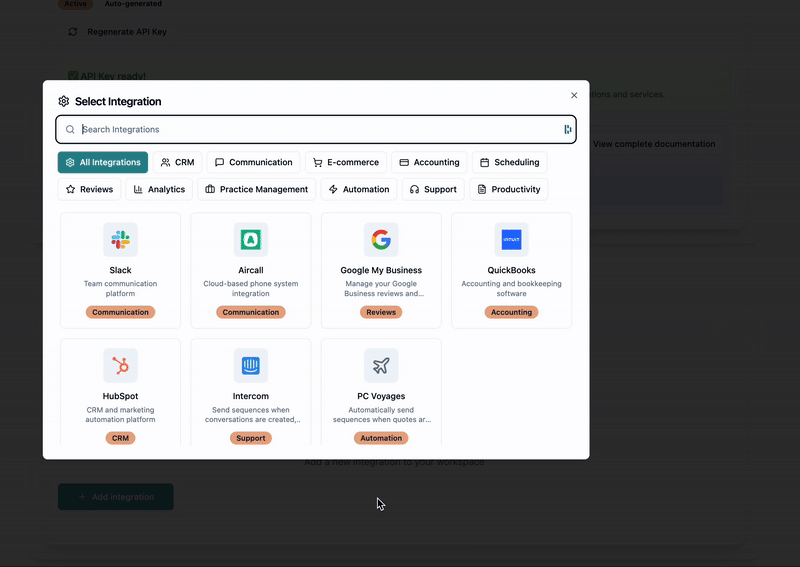The height and width of the screenshot is (567, 800).
Task: Click the QuickBooks Intuit logo
Action: coord(511,239)
